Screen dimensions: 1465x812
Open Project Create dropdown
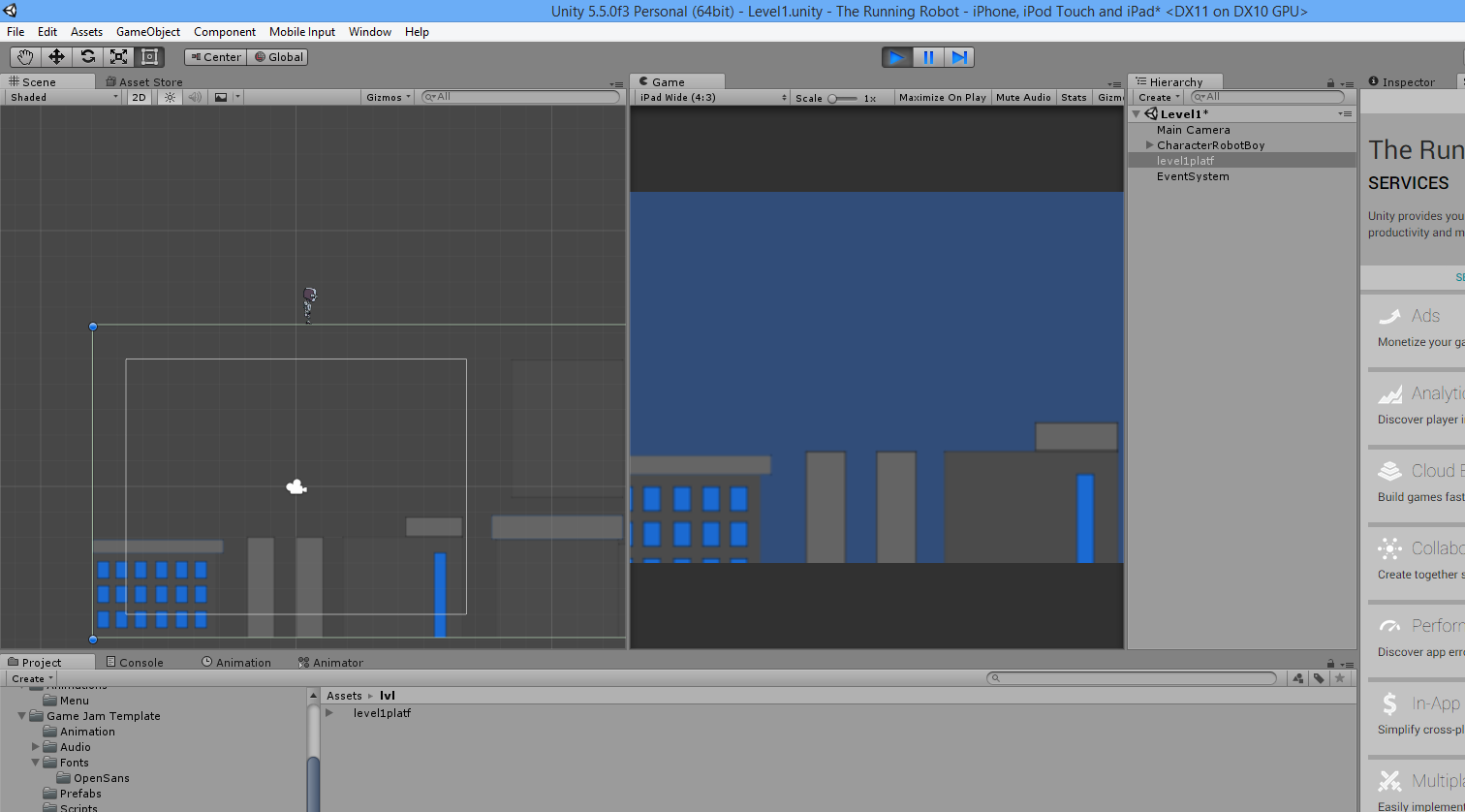click(x=32, y=678)
